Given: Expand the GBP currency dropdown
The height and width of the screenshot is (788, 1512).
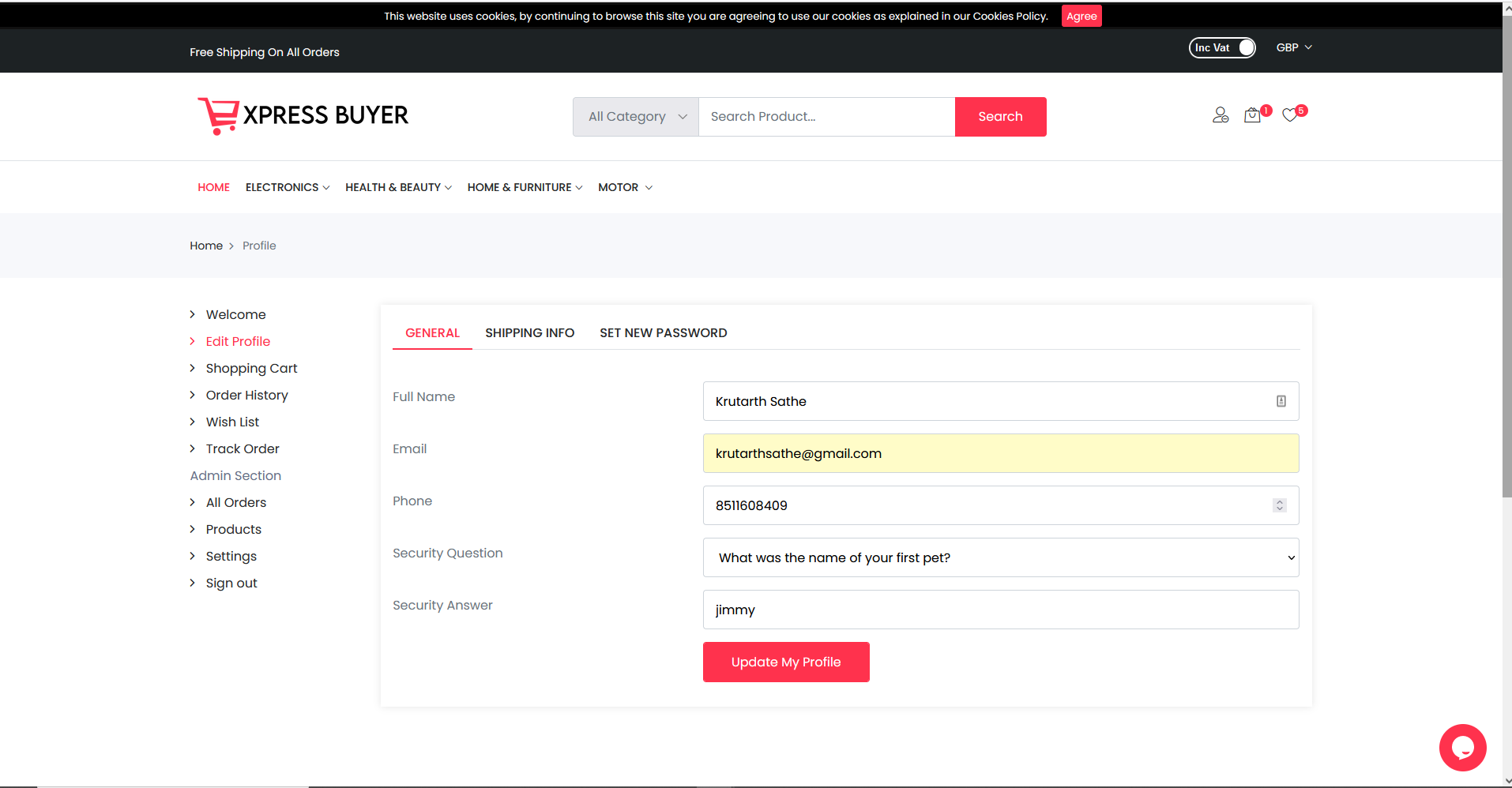Looking at the screenshot, I should coord(1293,47).
